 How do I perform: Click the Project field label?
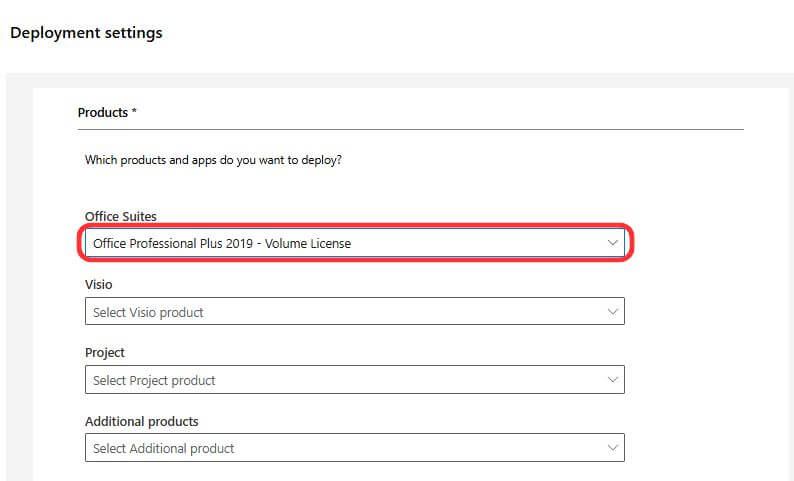pos(105,353)
